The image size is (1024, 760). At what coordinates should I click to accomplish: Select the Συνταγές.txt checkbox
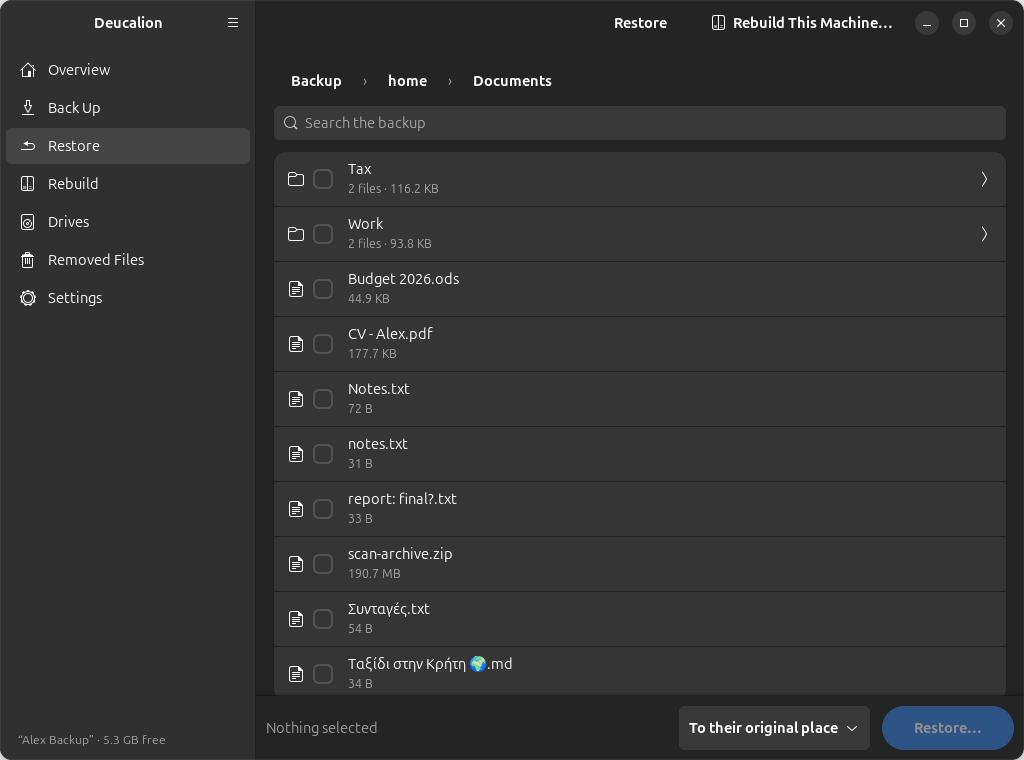(x=323, y=618)
